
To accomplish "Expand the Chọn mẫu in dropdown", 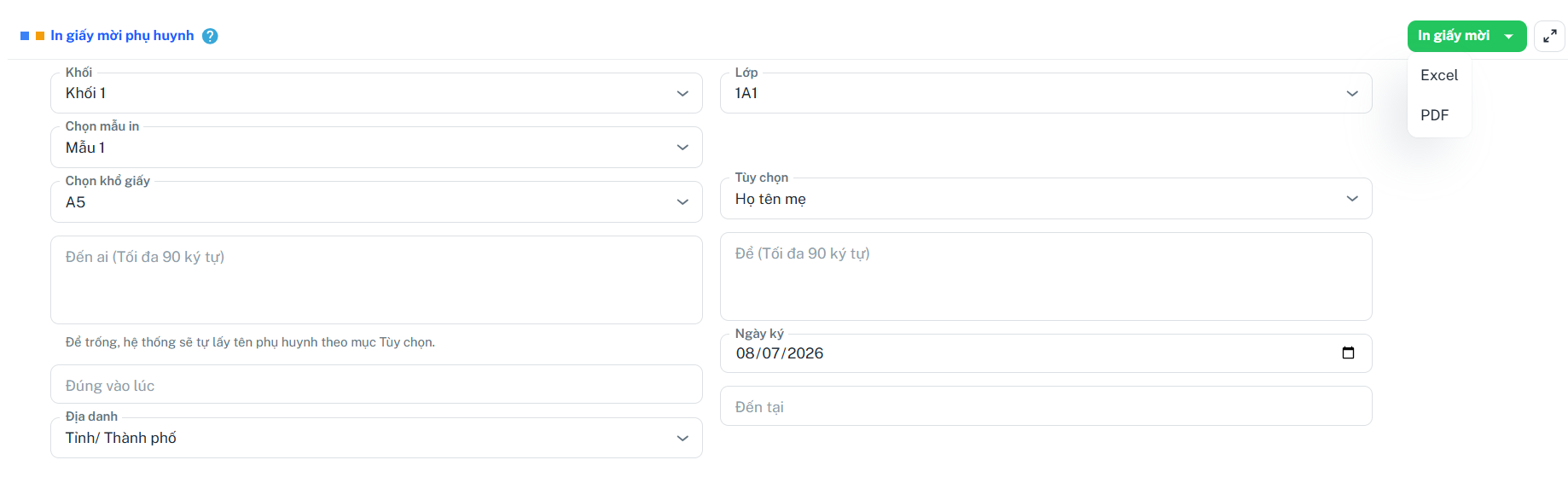I will point(376,148).
